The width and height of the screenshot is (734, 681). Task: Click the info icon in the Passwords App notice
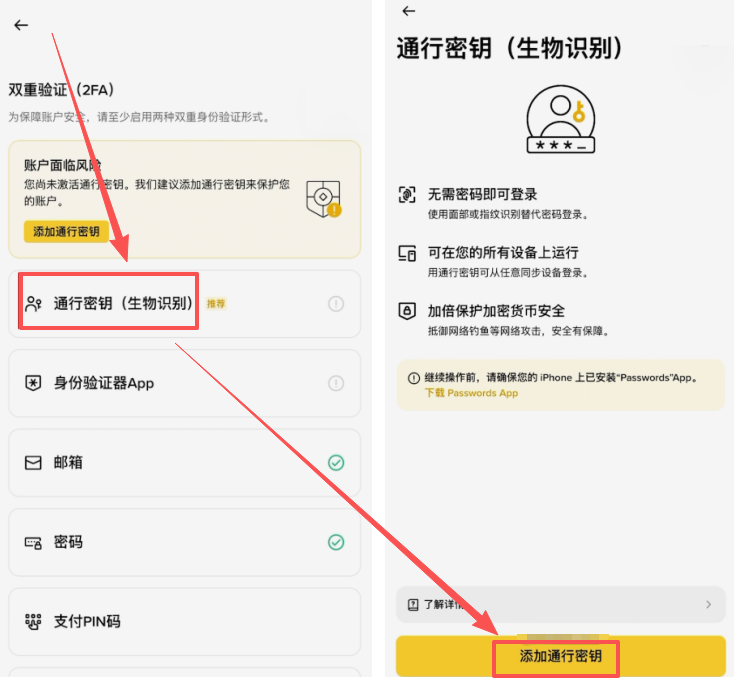pos(414,378)
